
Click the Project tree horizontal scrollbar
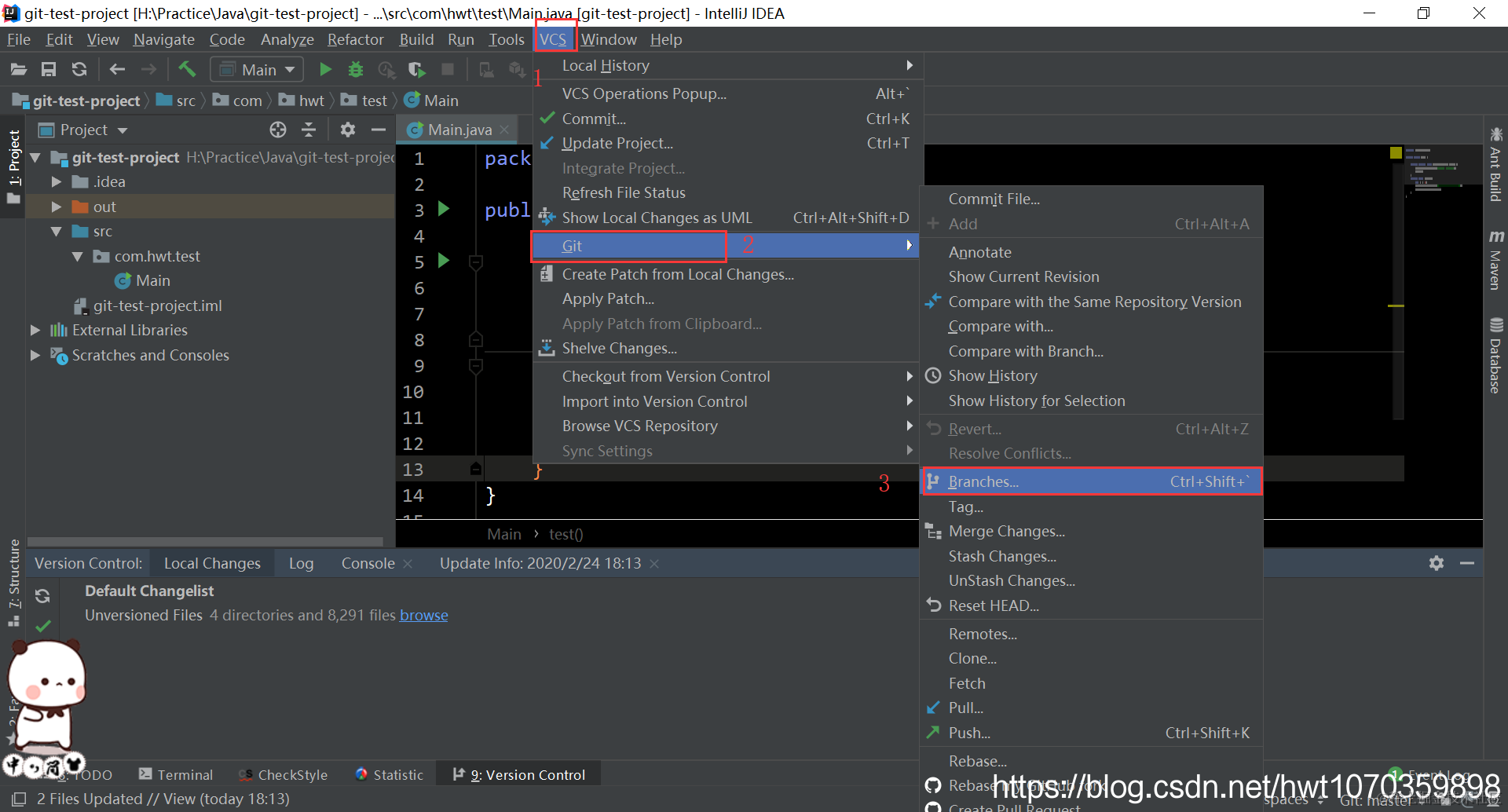205,542
